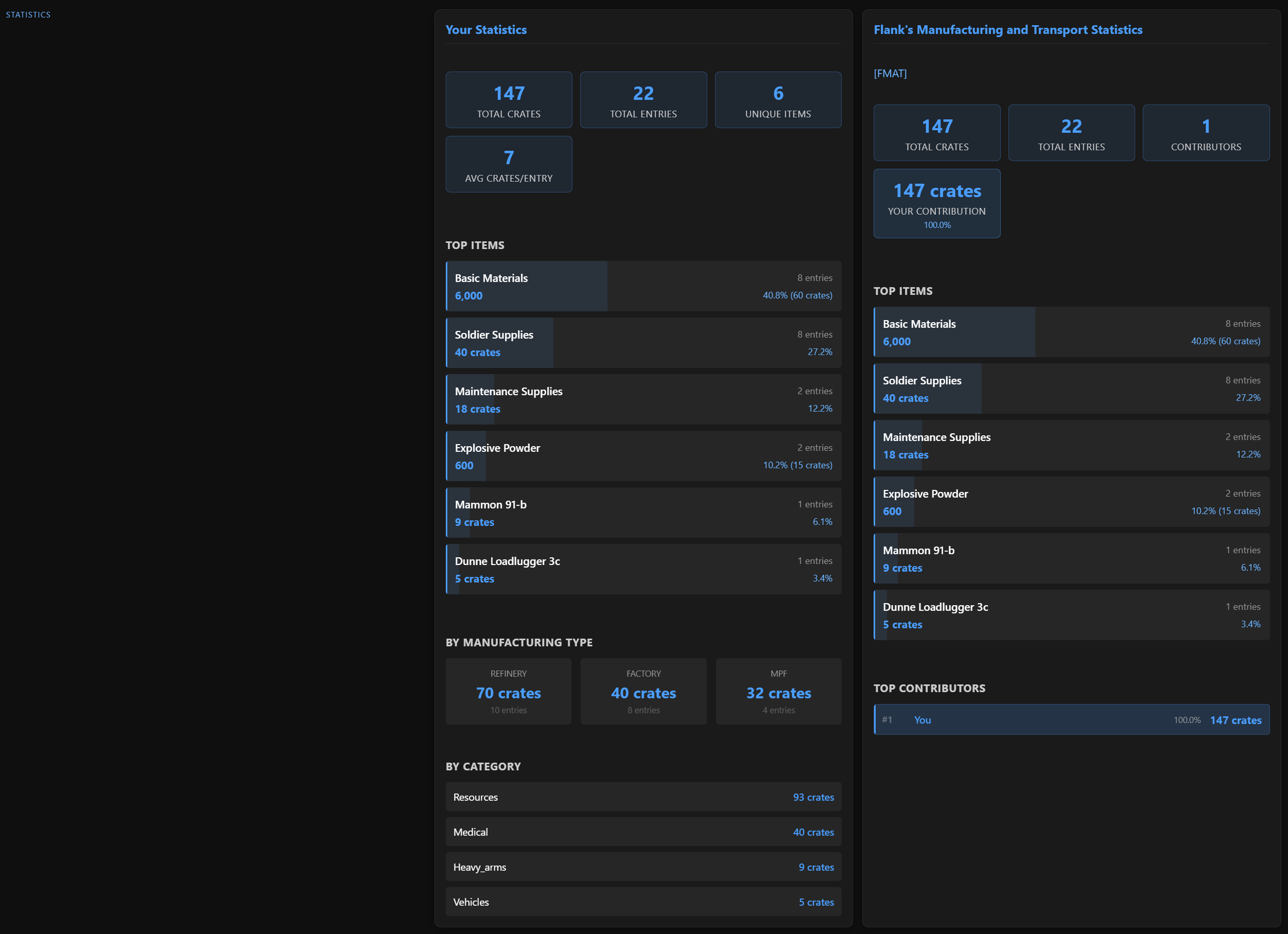Click the Your Statistics heading
Viewport: 1288px width, 934px height.
click(485, 29)
